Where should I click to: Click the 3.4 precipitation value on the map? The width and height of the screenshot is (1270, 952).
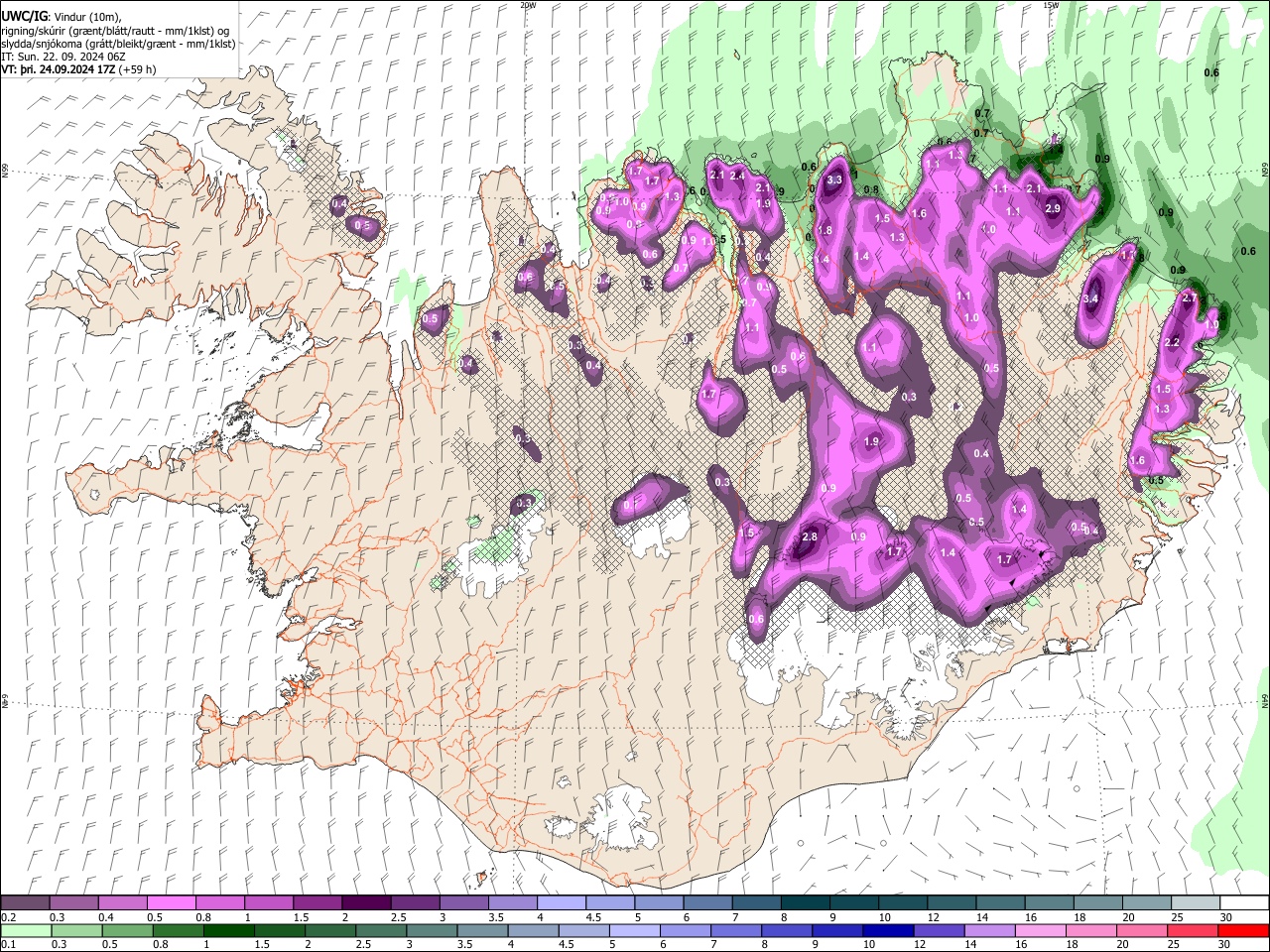click(1091, 298)
